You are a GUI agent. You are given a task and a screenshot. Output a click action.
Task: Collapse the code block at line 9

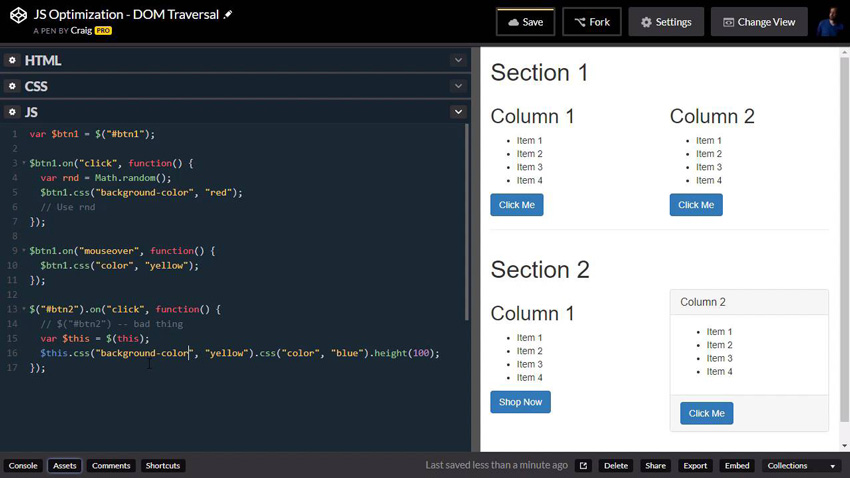(24, 251)
